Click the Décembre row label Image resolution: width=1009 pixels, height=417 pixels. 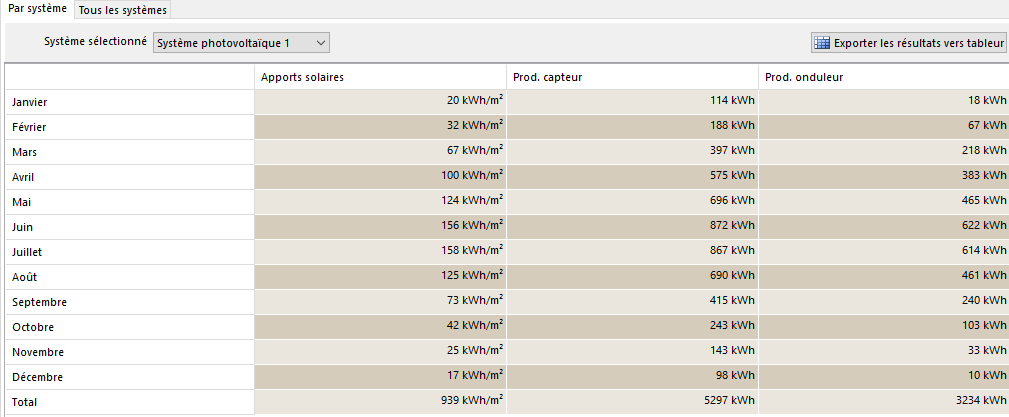pos(129,377)
